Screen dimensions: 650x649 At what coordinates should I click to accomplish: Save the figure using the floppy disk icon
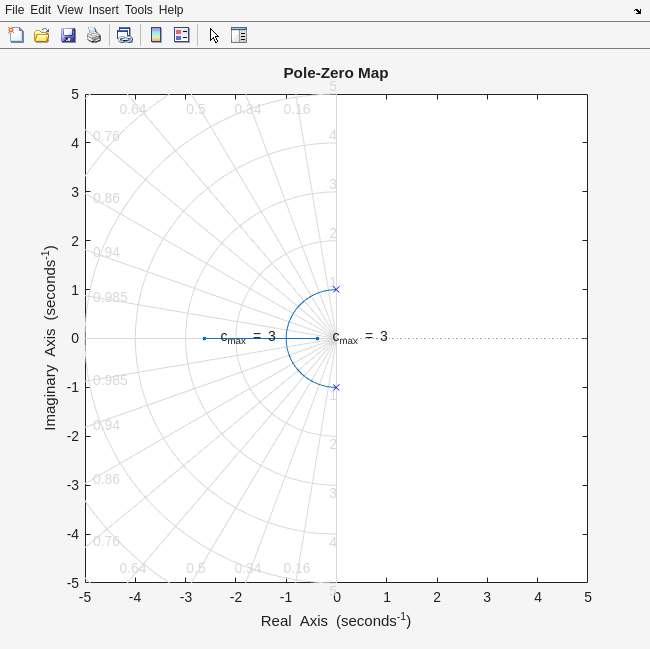click(x=68, y=35)
